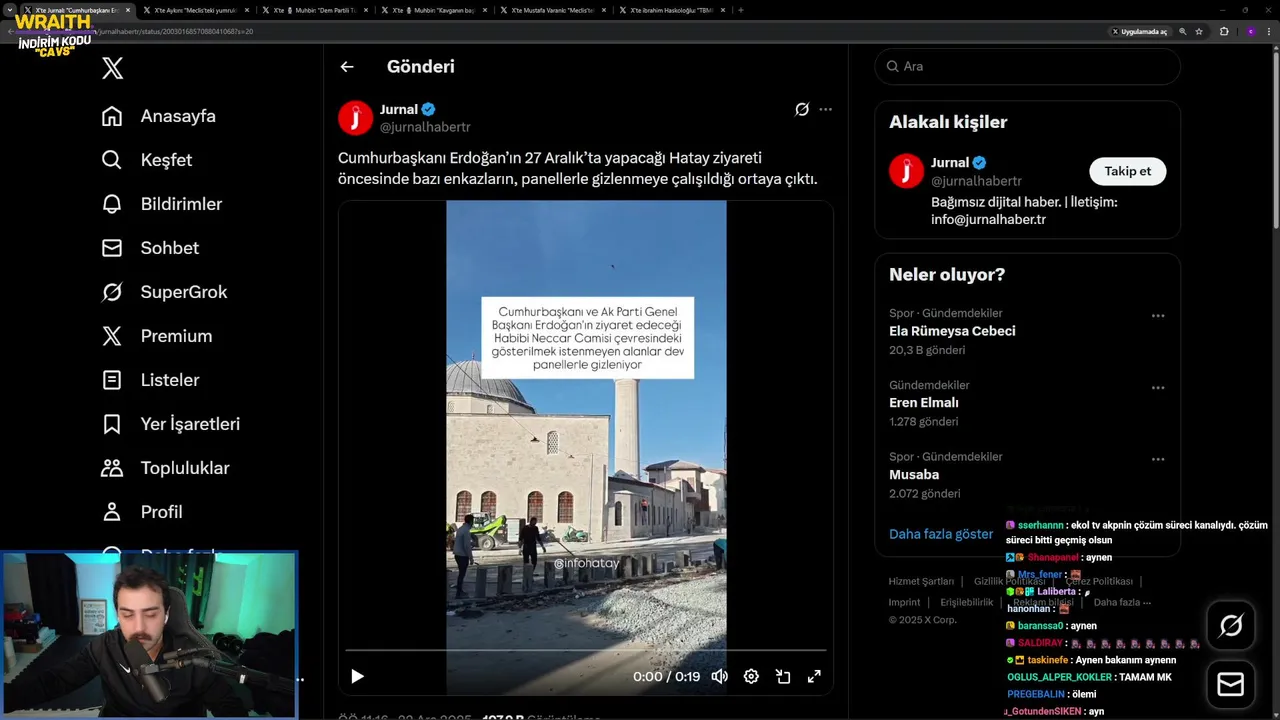Open Erişilebilirlik footer link
This screenshot has height=720, width=1280.
coord(967,602)
